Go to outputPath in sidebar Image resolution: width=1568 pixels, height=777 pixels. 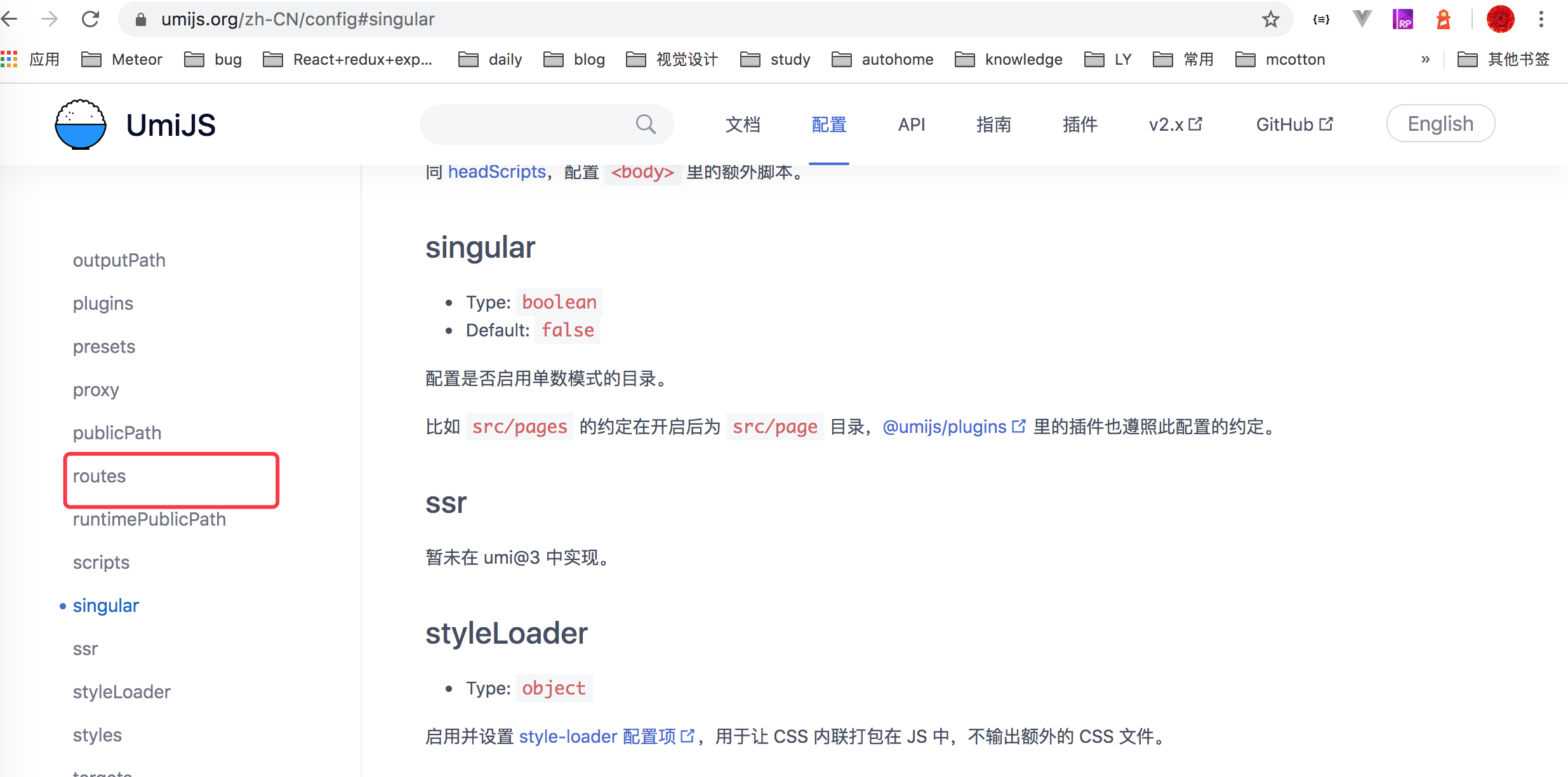coord(119,260)
